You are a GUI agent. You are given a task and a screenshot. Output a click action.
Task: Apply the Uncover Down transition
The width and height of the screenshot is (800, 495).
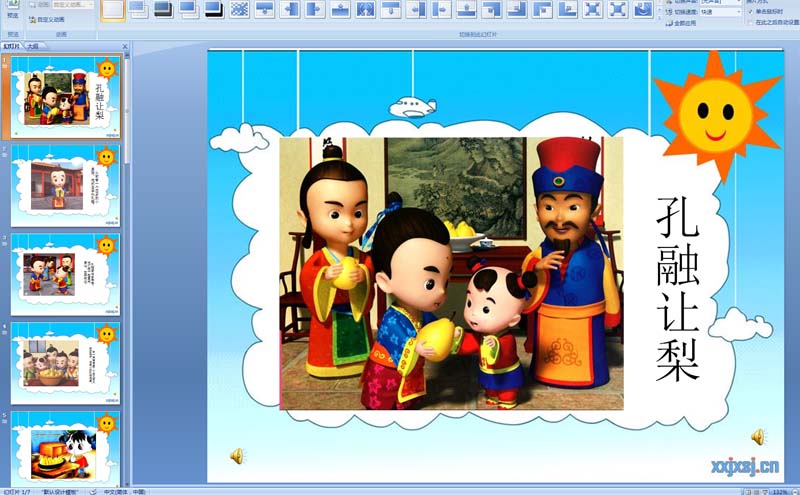pos(391,9)
